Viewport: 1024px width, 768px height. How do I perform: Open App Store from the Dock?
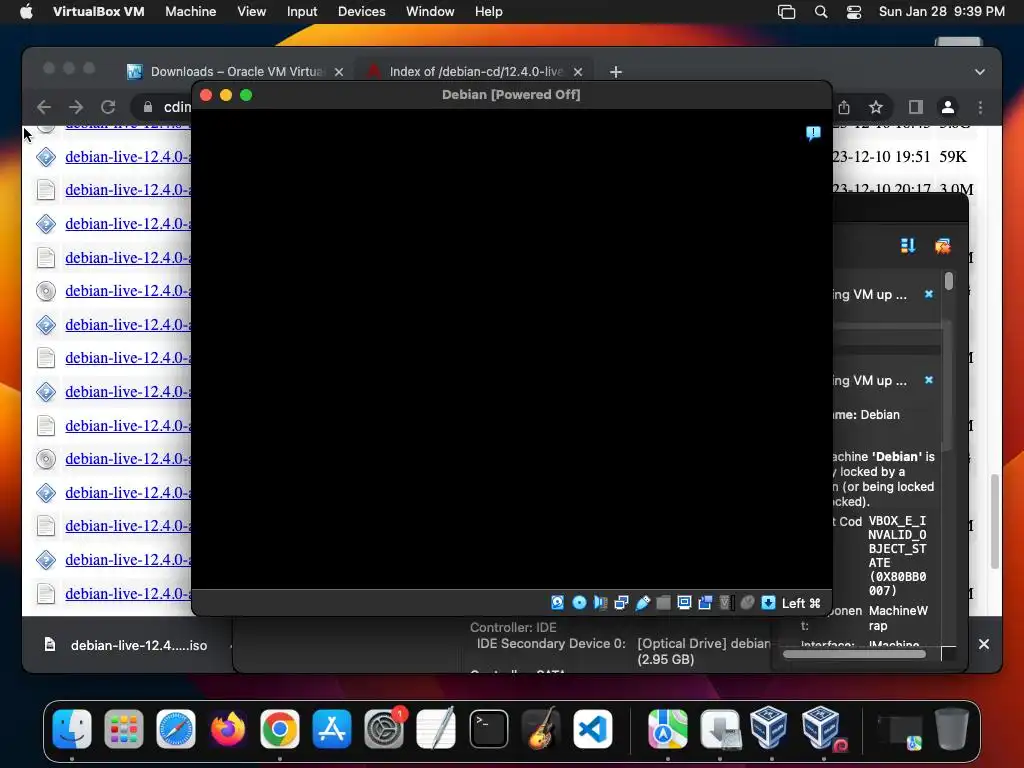point(332,729)
